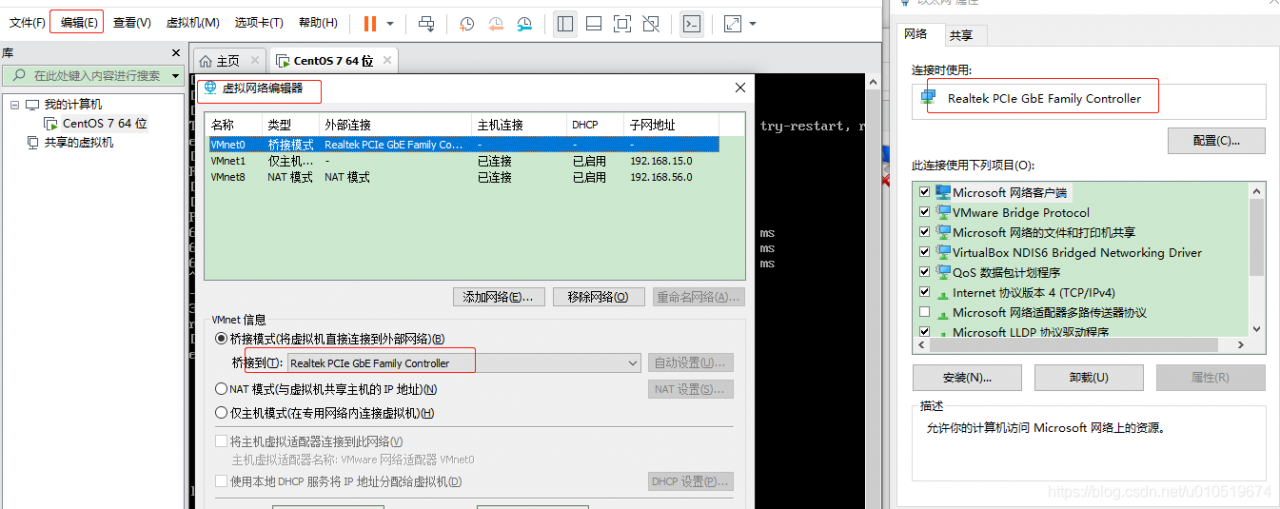Click the 配置(C)... button
Viewport: 1280px width, 509px height.
tap(1216, 141)
